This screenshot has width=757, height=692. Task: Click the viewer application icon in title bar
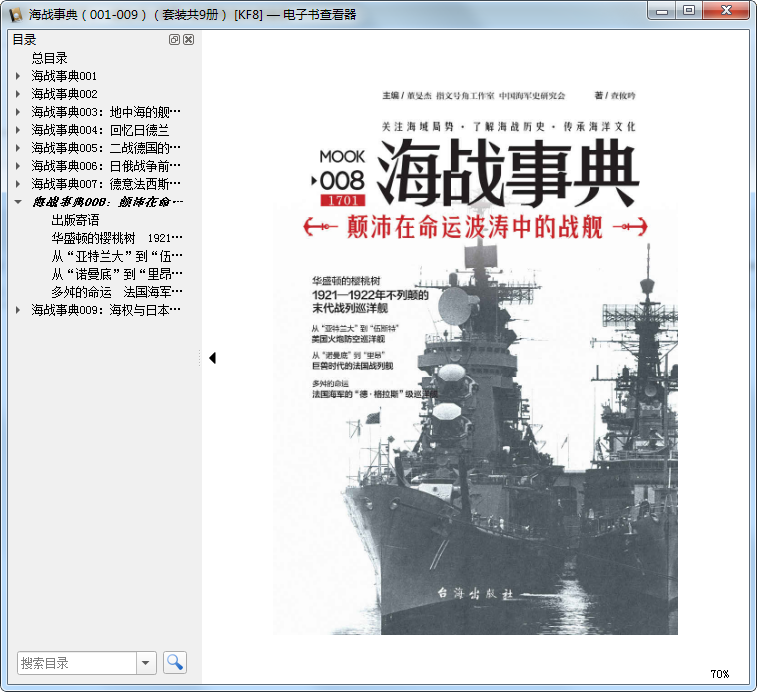tap(15, 14)
